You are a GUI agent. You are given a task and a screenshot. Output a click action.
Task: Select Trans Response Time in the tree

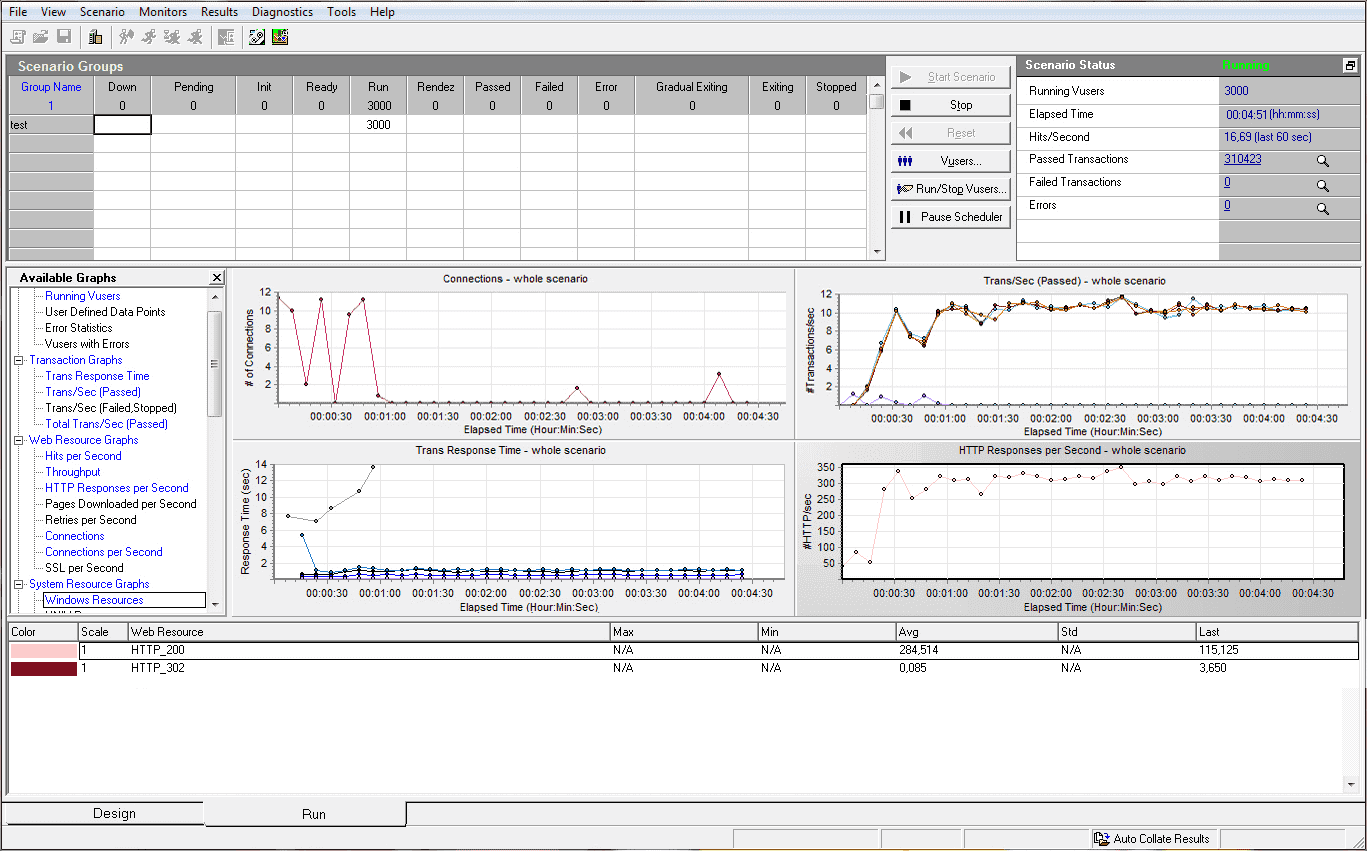[97, 376]
